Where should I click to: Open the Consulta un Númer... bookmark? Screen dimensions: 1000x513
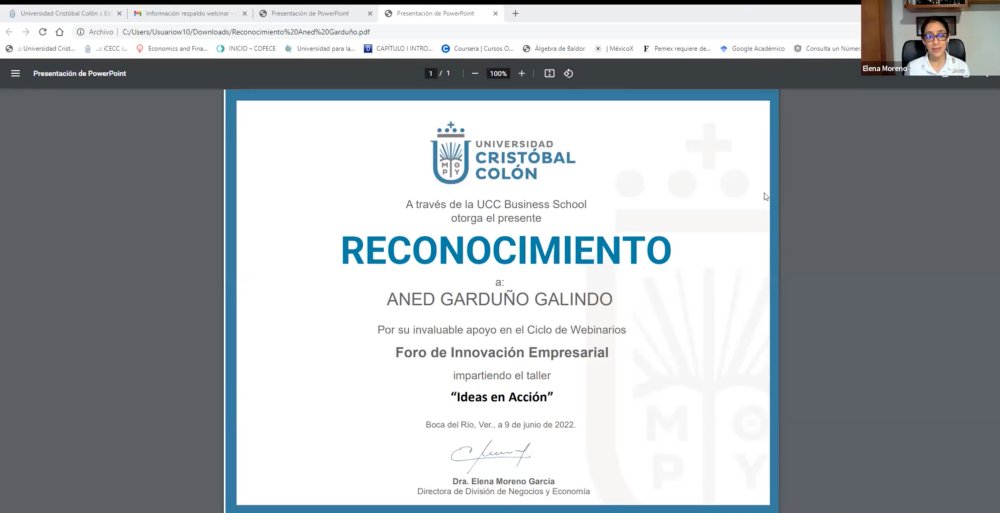click(827, 48)
